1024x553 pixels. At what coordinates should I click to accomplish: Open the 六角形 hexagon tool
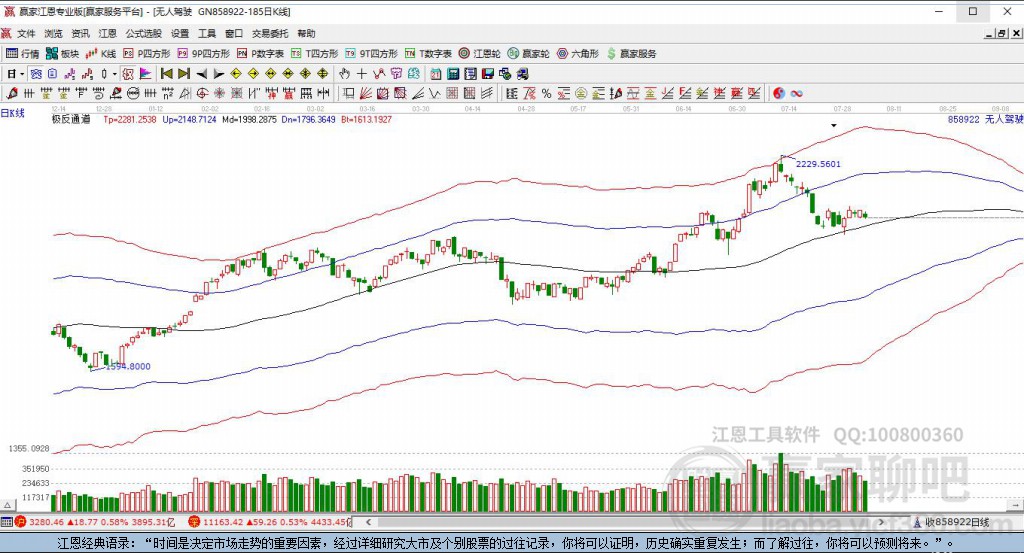tap(578, 54)
